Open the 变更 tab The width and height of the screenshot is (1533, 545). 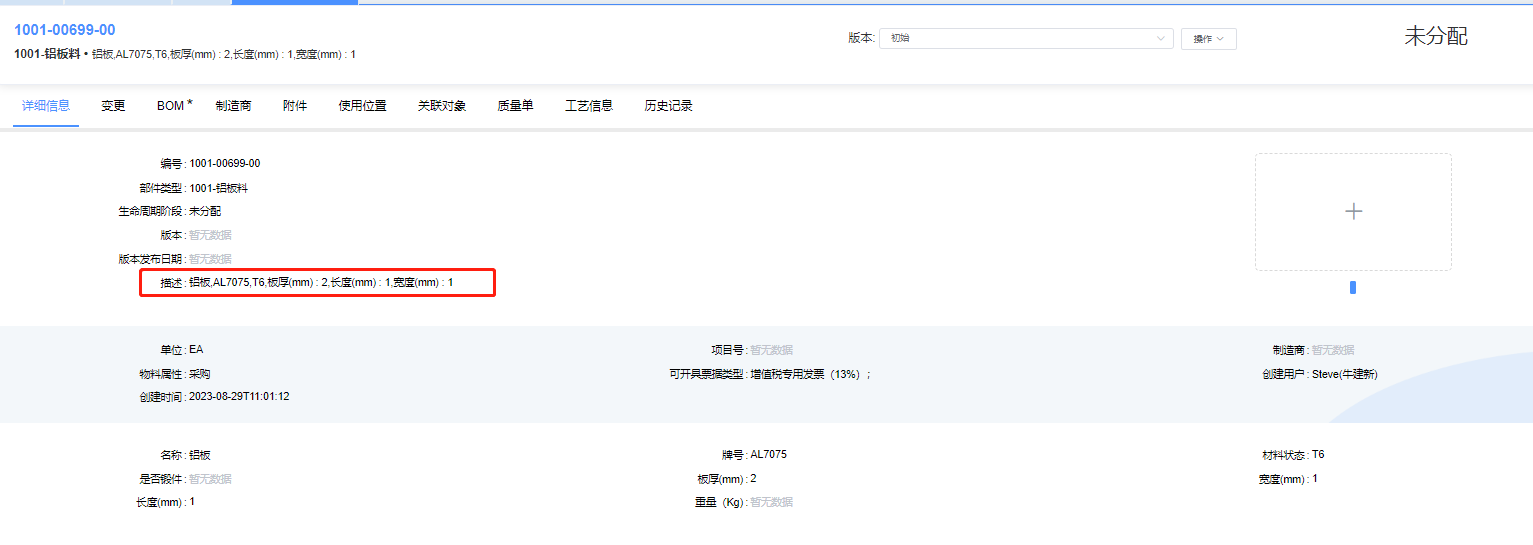coord(113,106)
